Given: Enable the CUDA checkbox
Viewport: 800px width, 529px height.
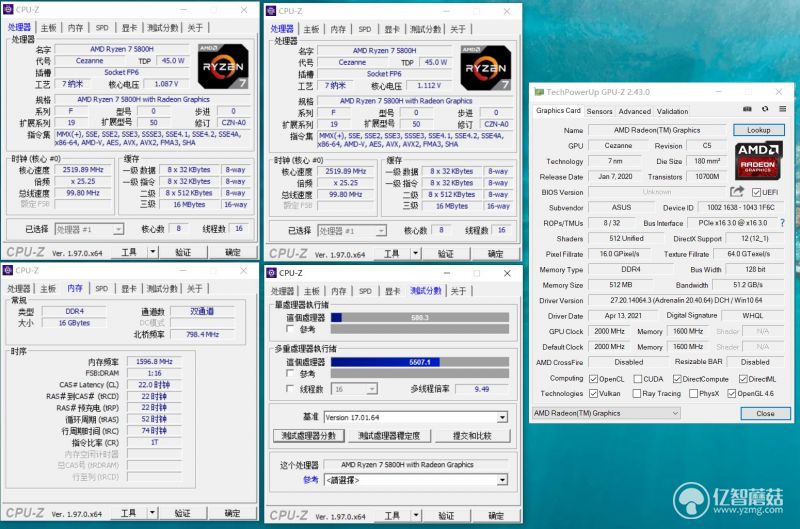Looking at the screenshot, I should pyautogui.click(x=637, y=379).
